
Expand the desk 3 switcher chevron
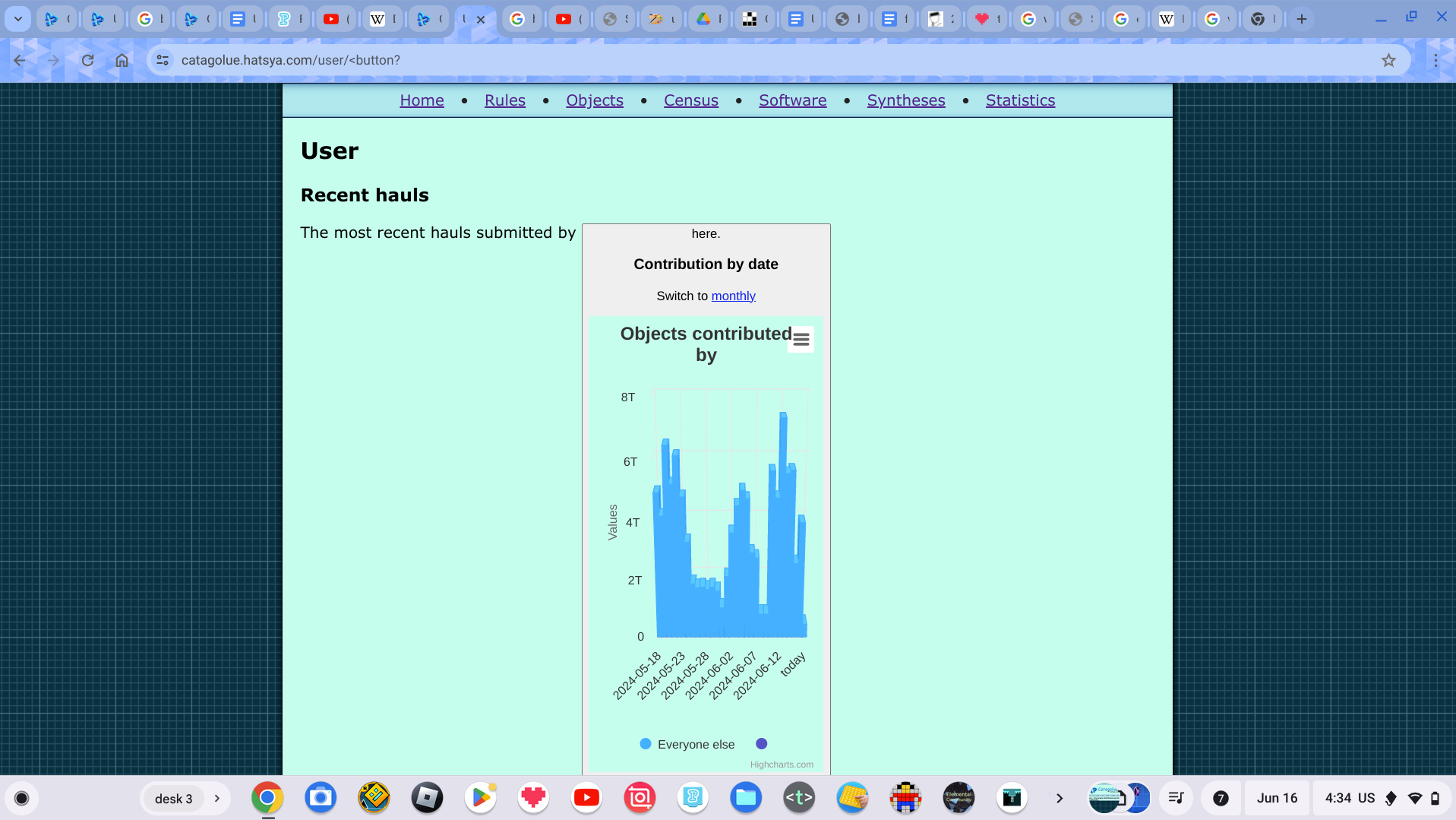click(x=217, y=799)
